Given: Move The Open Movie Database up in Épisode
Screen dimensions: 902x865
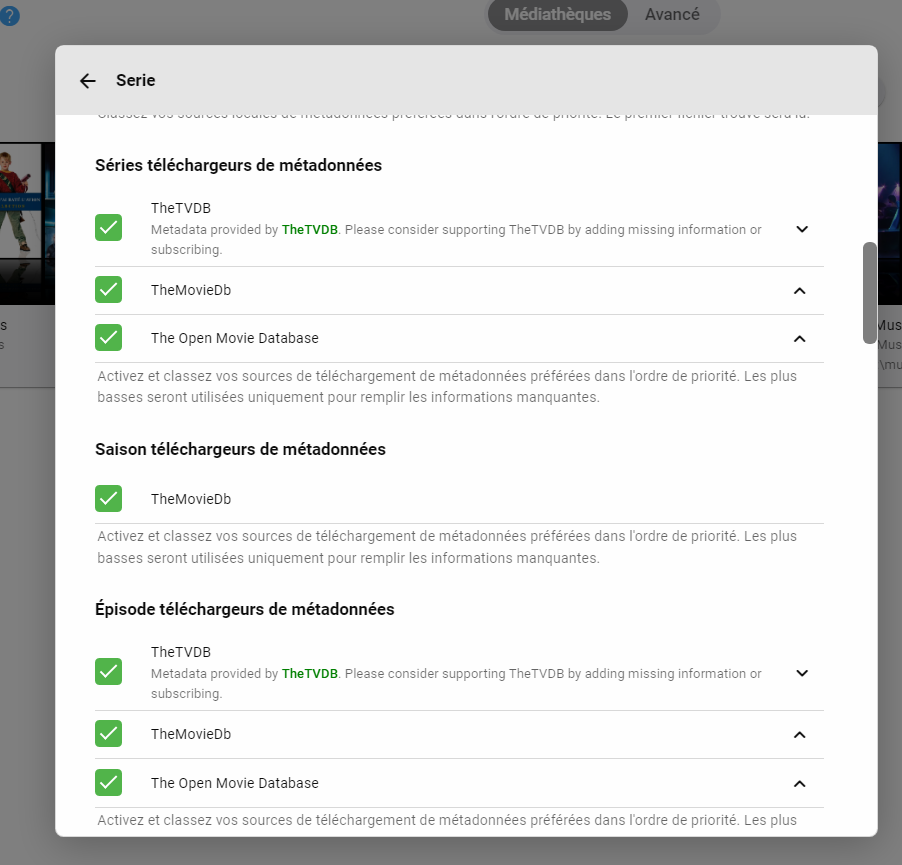Looking at the screenshot, I should pyautogui.click(x=799, y=783).
